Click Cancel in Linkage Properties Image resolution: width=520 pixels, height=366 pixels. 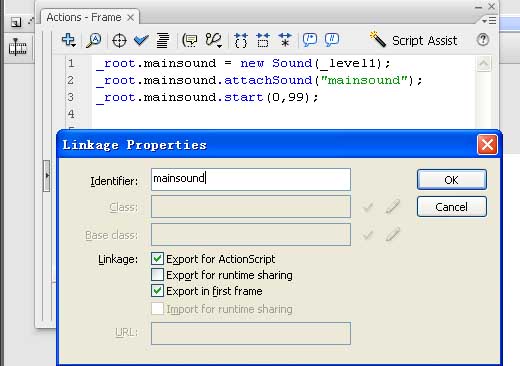tap(452, 207)
